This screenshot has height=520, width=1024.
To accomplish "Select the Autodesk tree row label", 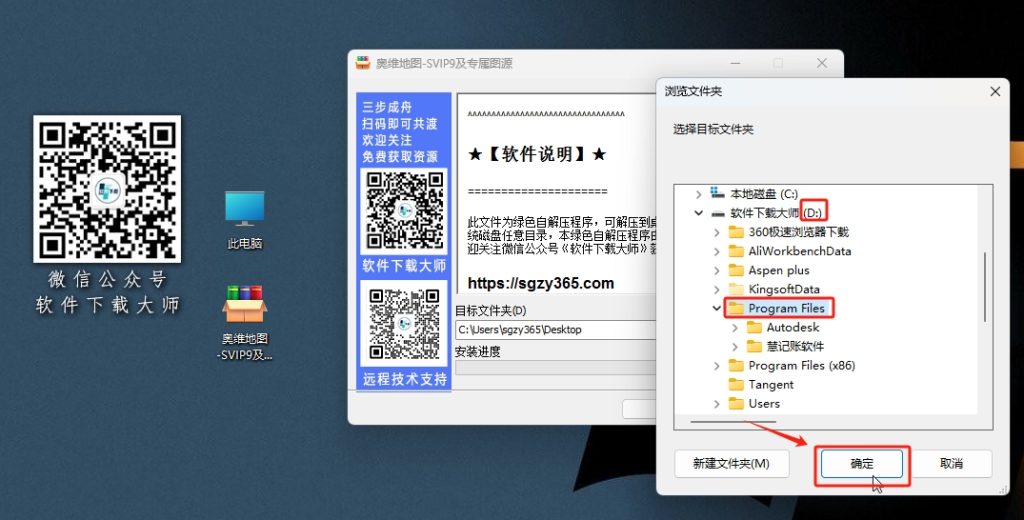I will (x=792, y=327).
